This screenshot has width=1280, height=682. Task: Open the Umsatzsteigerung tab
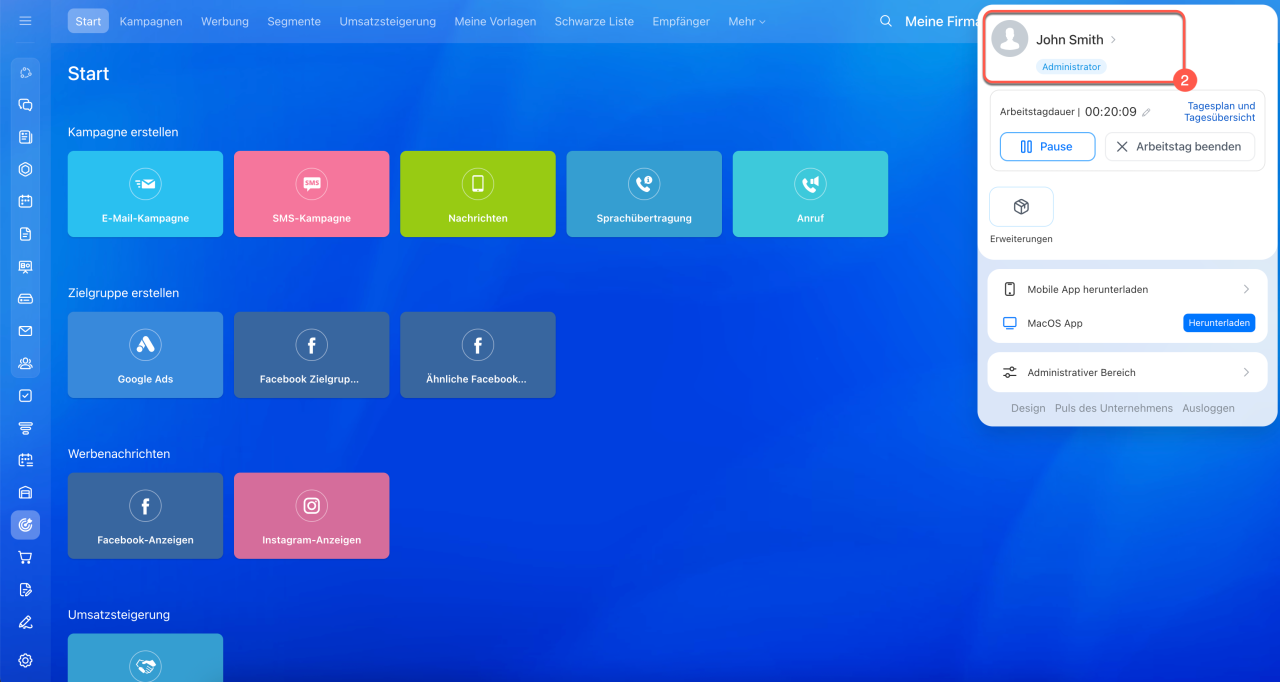[388, 21]
